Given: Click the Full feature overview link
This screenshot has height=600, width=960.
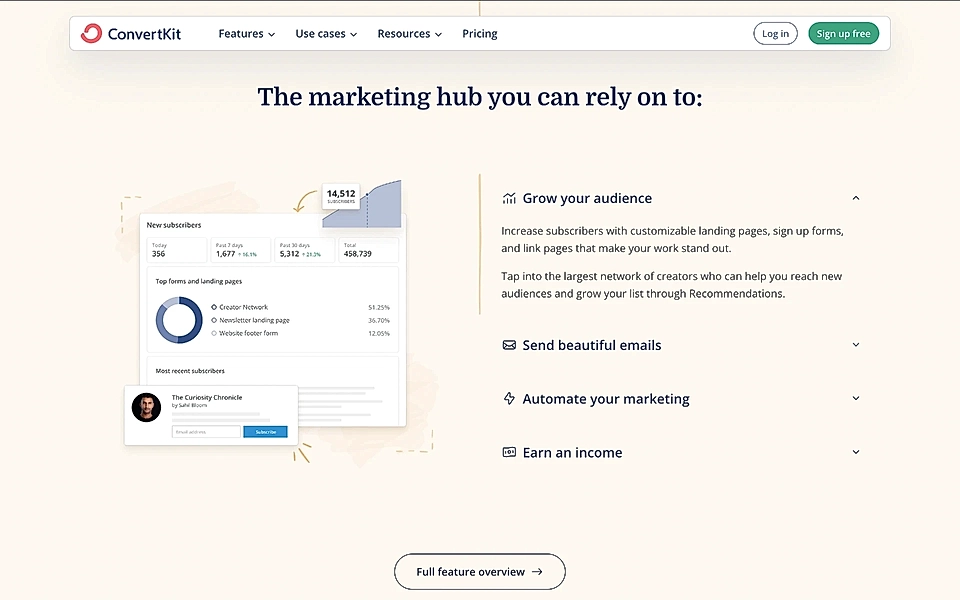Looking at the screenshot, I should point(479,571).
